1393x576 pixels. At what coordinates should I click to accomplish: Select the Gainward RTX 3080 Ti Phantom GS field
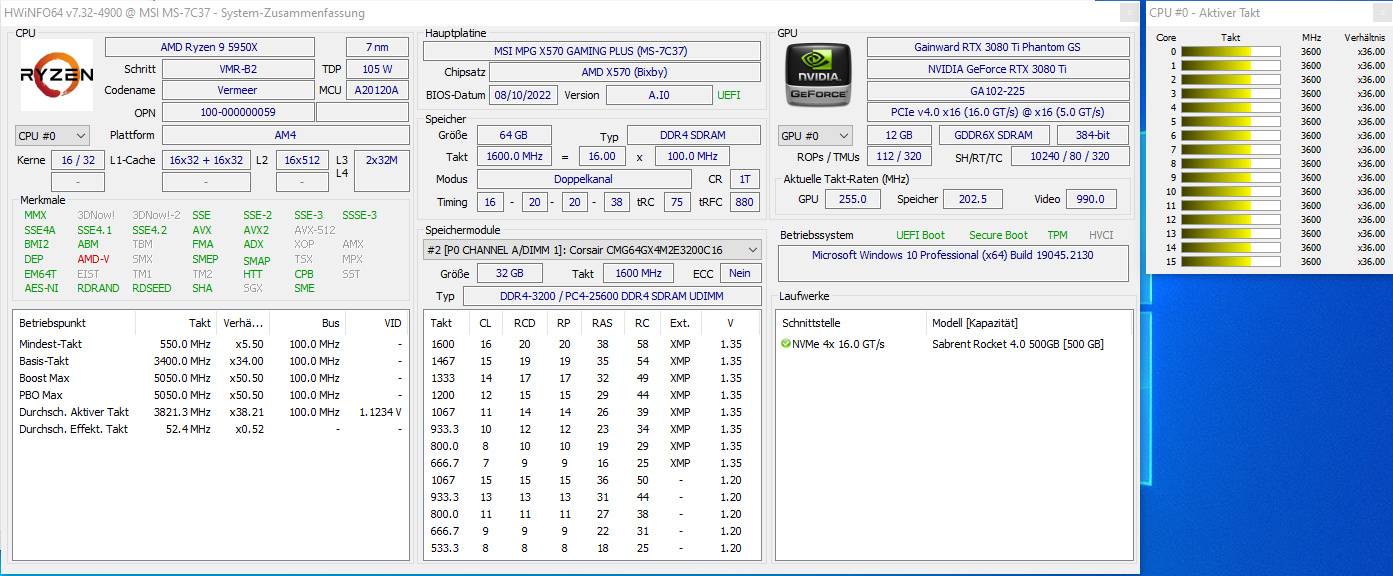point(997,47)
